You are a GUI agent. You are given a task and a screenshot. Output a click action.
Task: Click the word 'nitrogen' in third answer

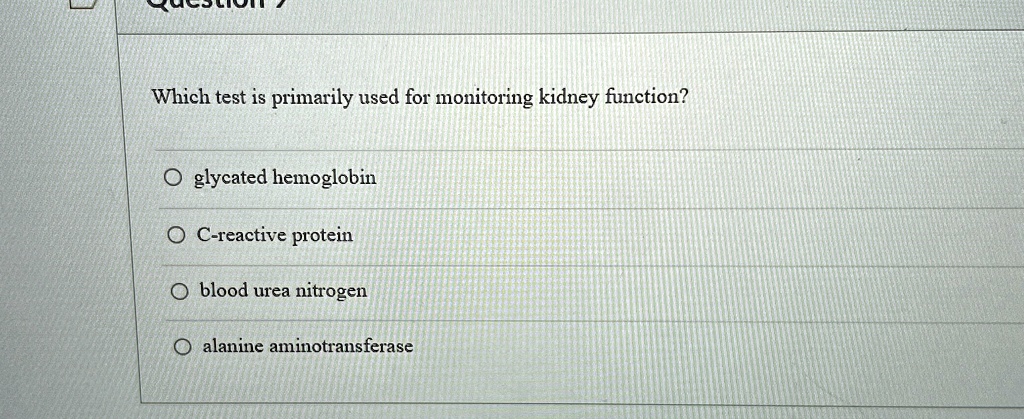pyautogui.click(x=332, y=292)
